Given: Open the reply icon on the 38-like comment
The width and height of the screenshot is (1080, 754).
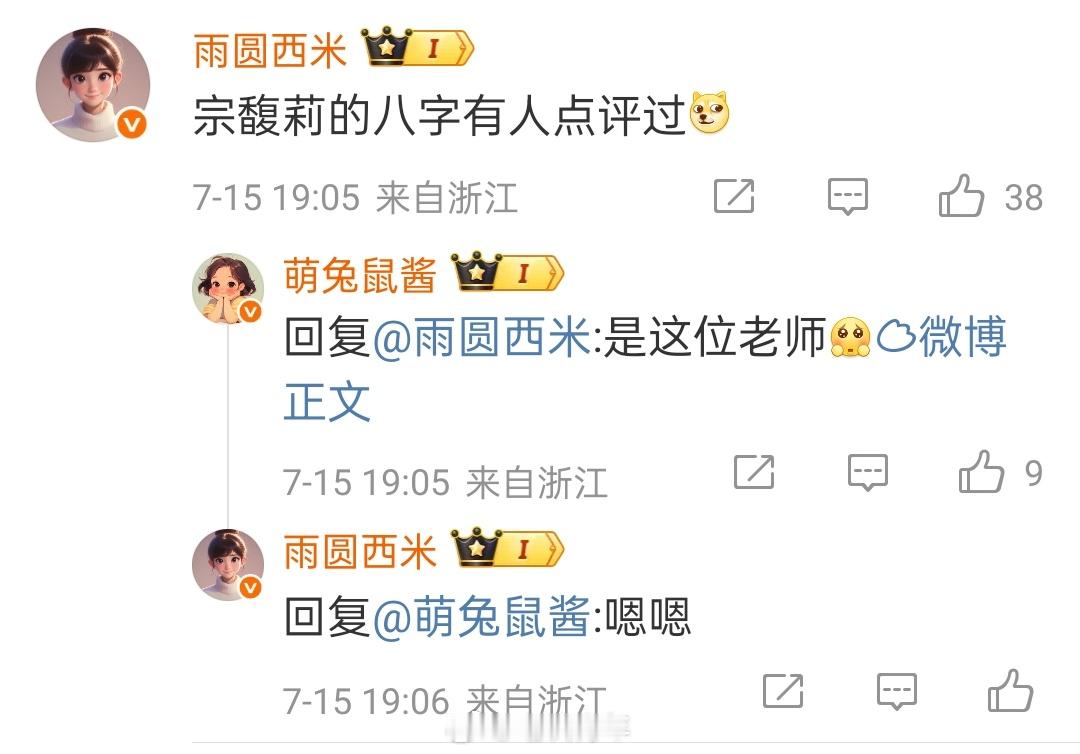Looking at the screenshot, I should [847, 197].
